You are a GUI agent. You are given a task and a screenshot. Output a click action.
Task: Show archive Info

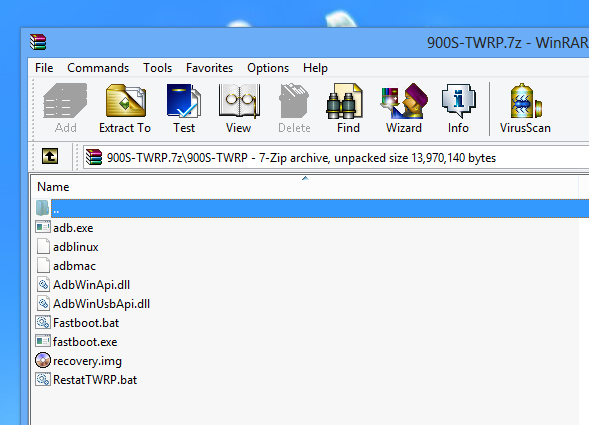click(x=458, y=108)
